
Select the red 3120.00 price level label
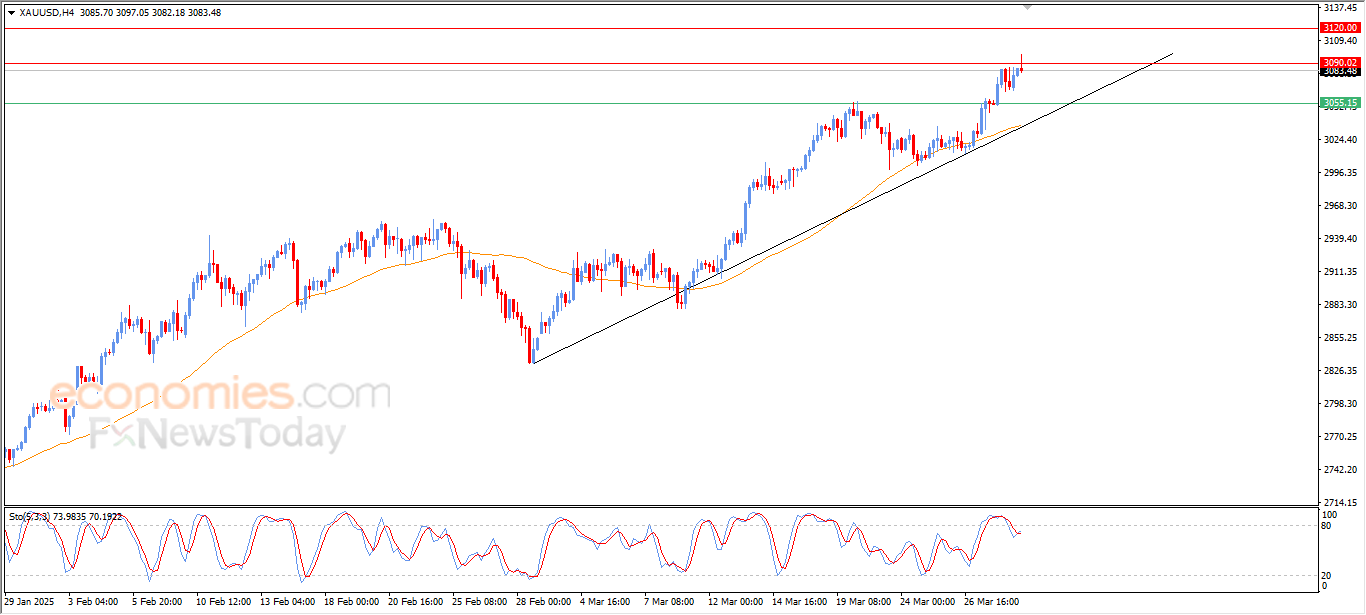(1339, 28)
